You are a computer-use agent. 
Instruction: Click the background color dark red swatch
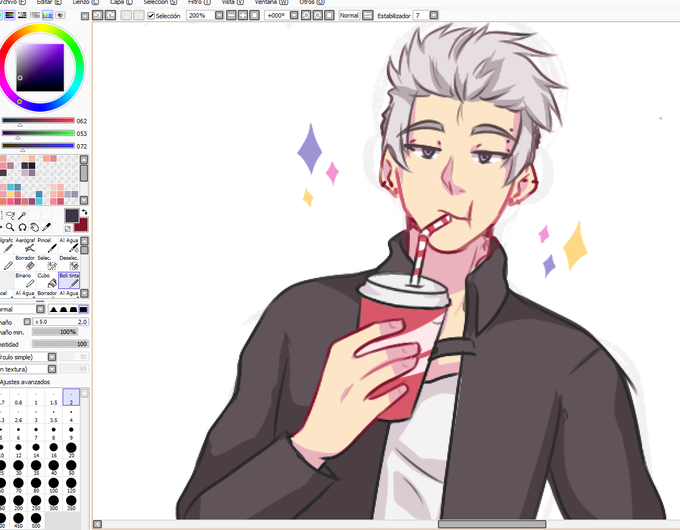click(x=81, y=225)
